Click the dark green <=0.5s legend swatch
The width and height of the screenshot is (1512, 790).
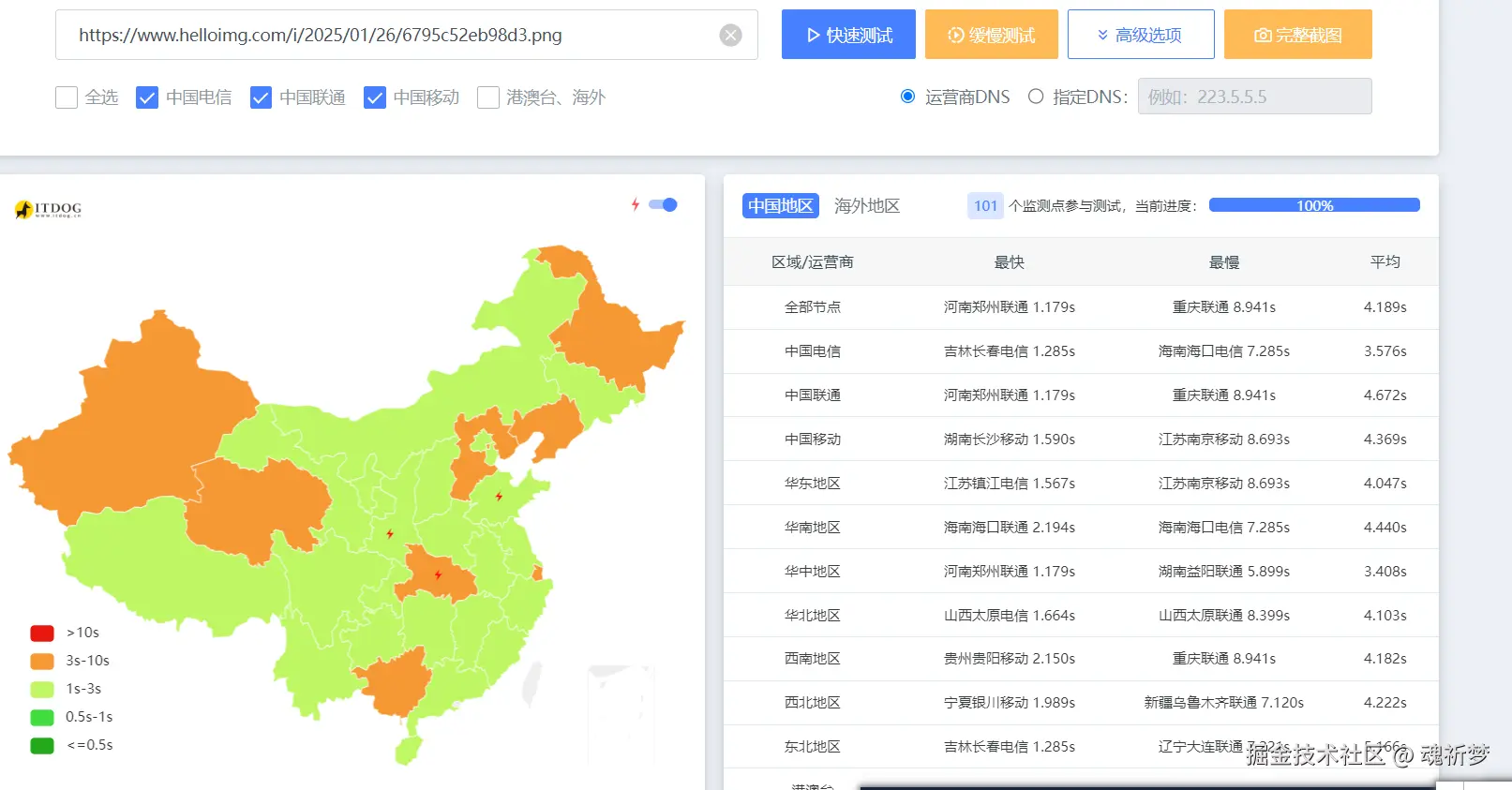coord(42,745)
